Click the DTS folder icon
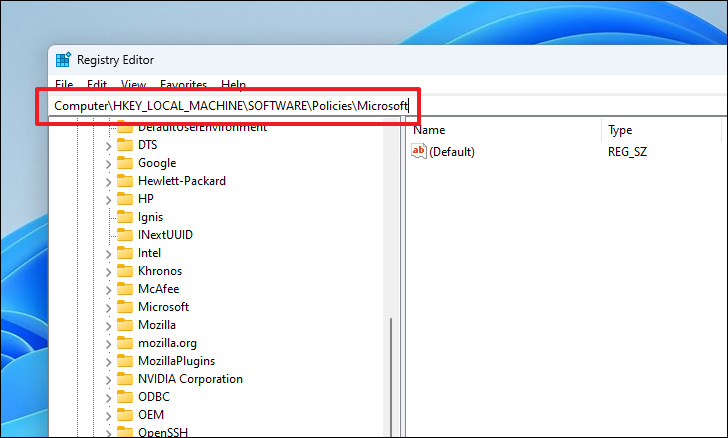The width and height of the screenshot is (728, 438). click(124, 145)
